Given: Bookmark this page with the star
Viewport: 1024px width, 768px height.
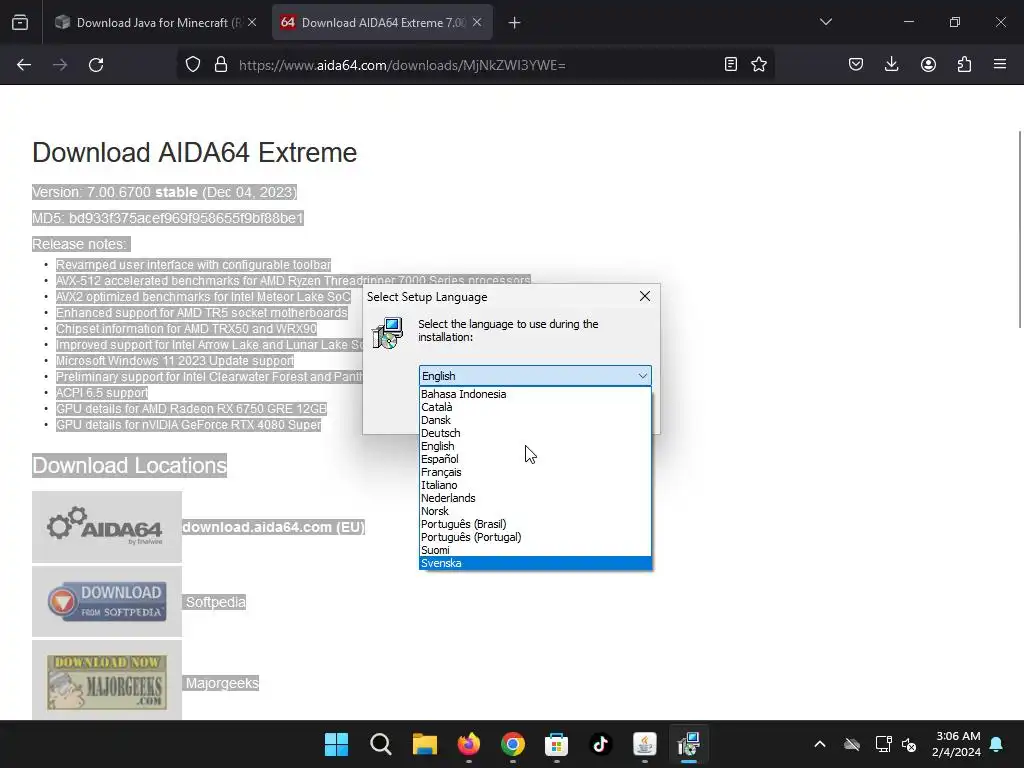Looking at the screenshot, I should pyautogui.click(x=759, y=64).
